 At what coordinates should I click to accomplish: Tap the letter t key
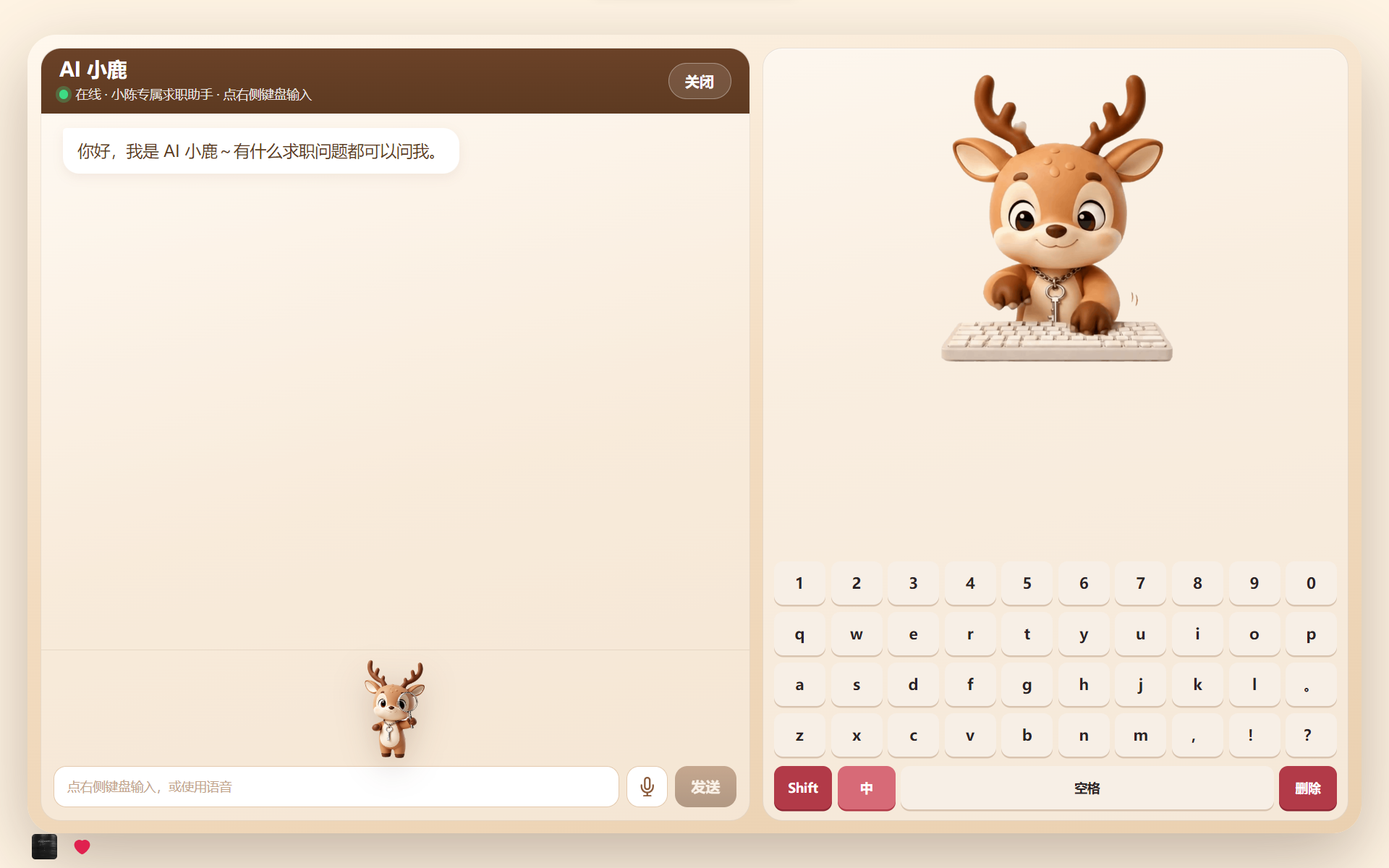click(x=1027, y=634)
